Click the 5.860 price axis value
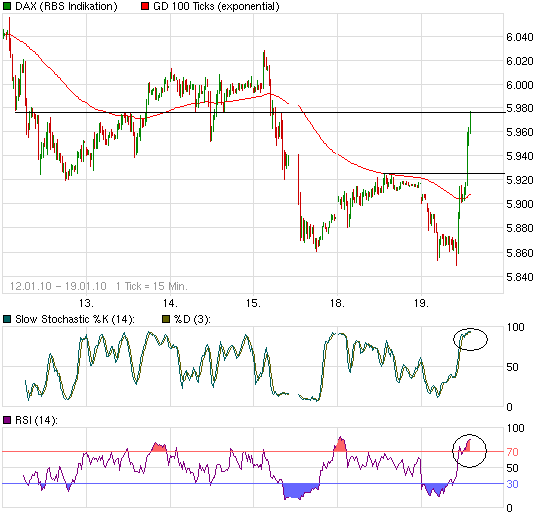Viewport: 545px width, 516px height. coord(520,253)
